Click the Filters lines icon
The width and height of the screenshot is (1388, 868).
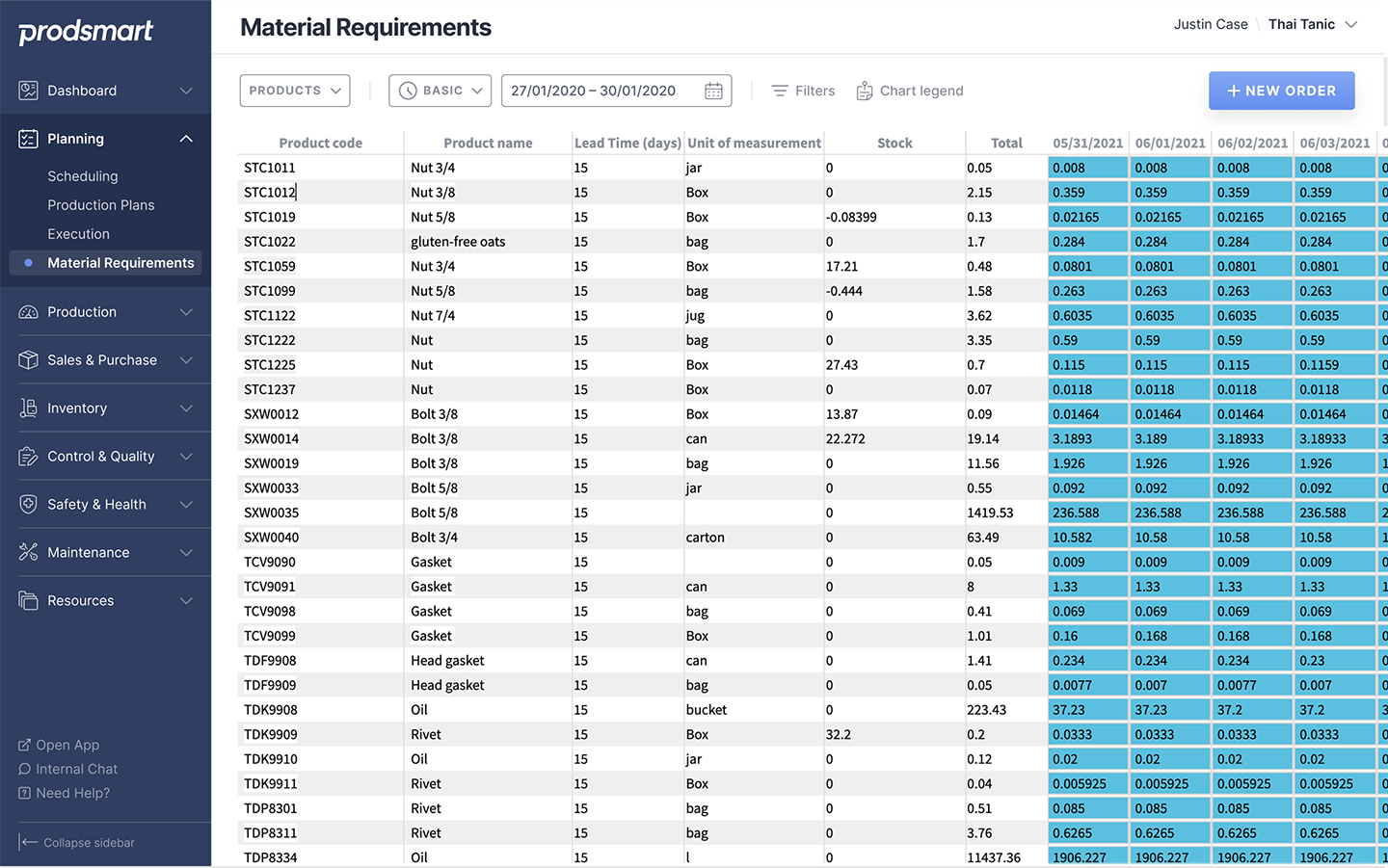coord(780,91)
